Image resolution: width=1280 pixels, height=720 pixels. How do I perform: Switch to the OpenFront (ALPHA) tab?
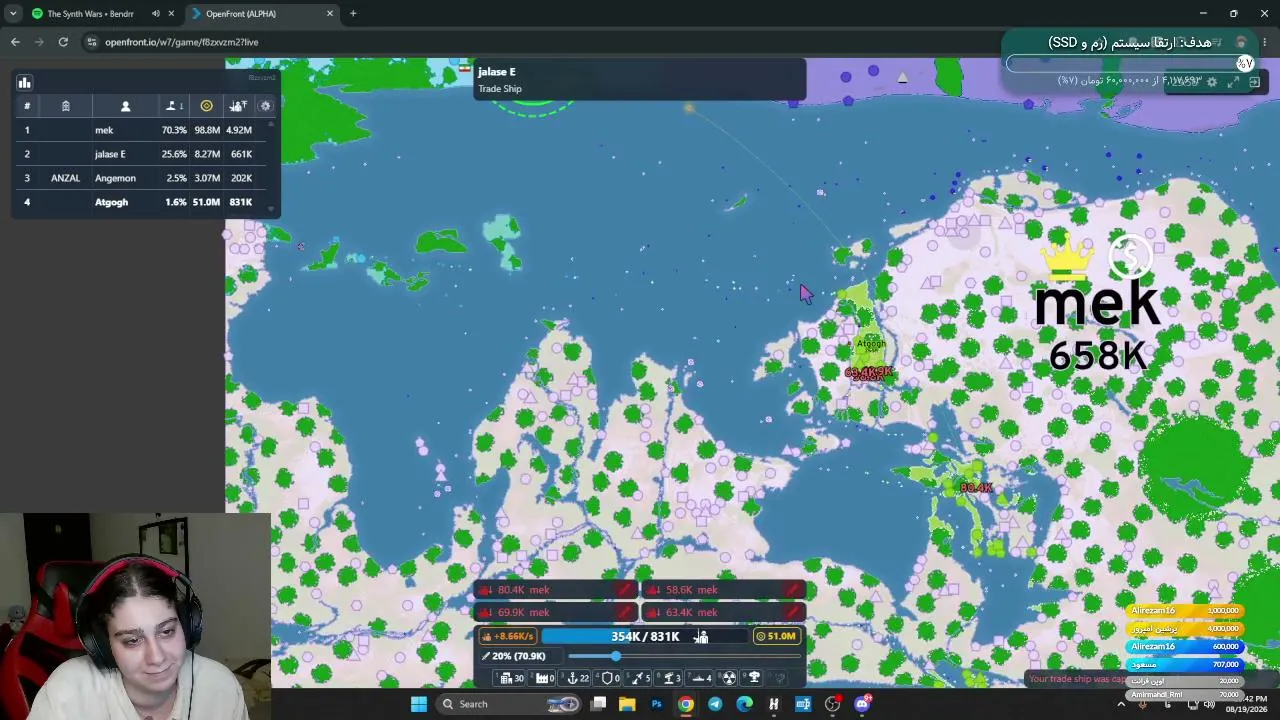click(262, 14)
